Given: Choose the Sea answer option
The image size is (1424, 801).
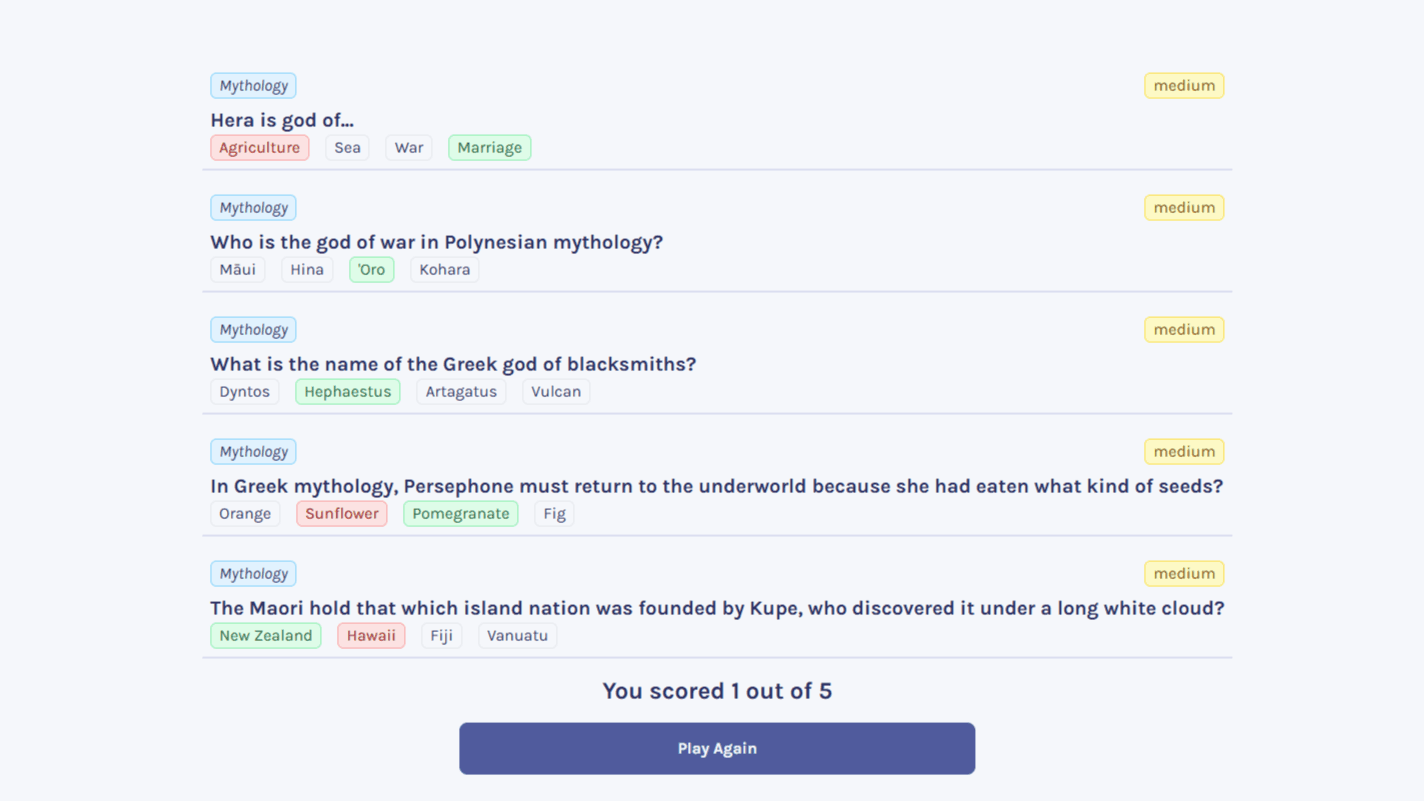Looking at the screenshot, I should pos(347,147).
